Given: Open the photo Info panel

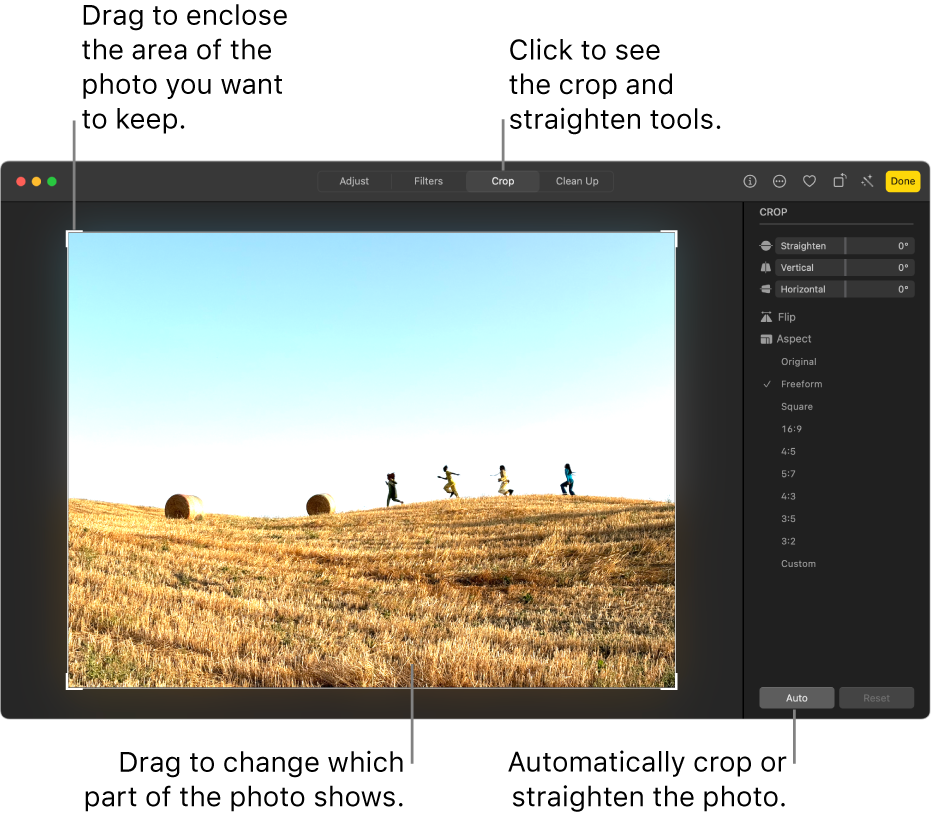Looking at the screenshot, I should click(x=749, y=181).
